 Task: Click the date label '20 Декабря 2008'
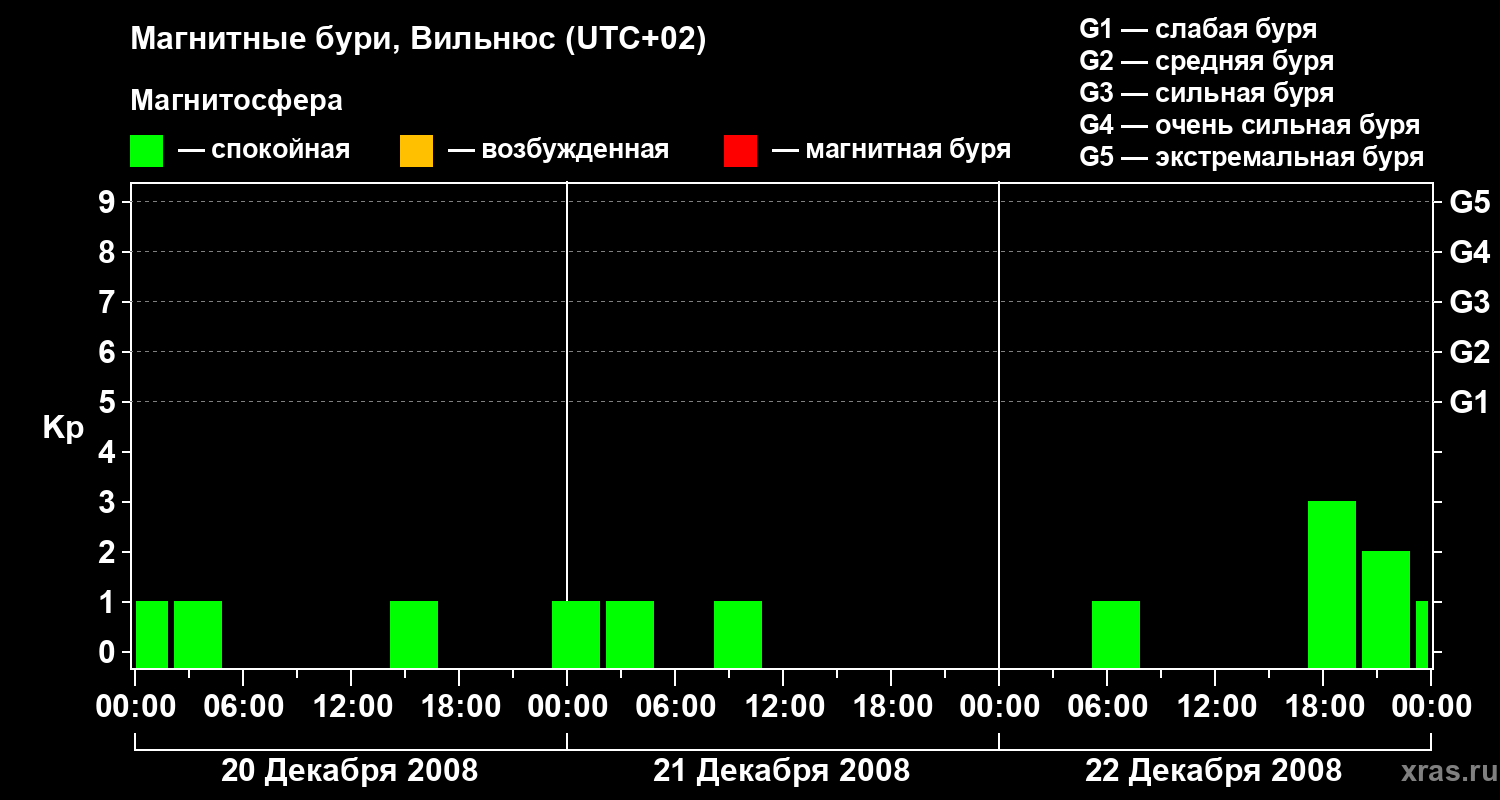(x=349, y=771)
